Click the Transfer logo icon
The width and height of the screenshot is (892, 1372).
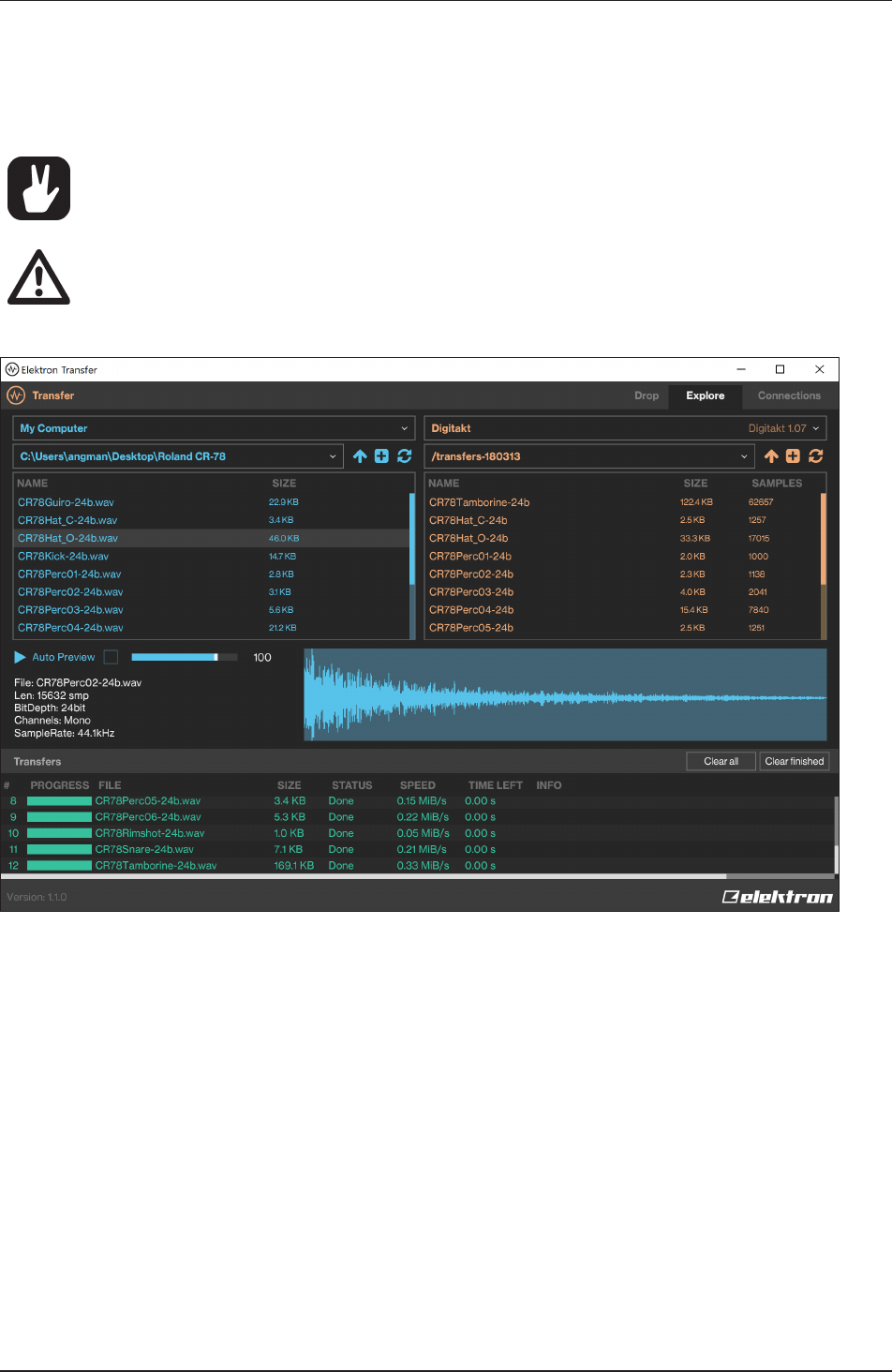(16, 395)
